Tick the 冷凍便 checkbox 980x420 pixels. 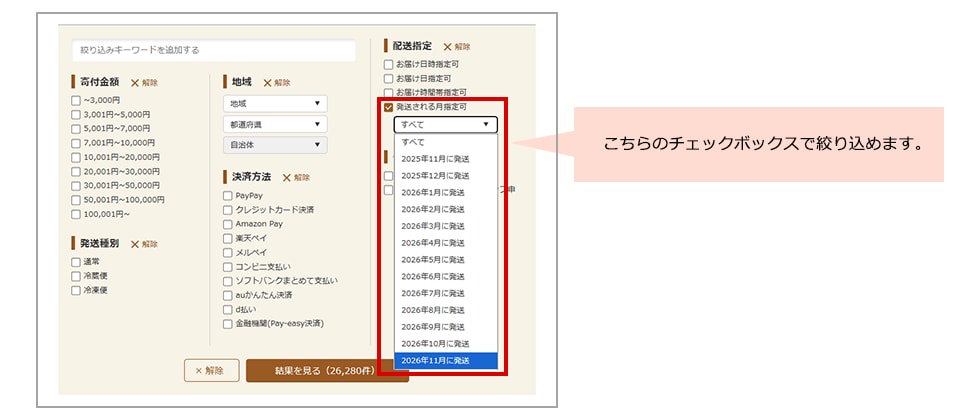[76, 291]
